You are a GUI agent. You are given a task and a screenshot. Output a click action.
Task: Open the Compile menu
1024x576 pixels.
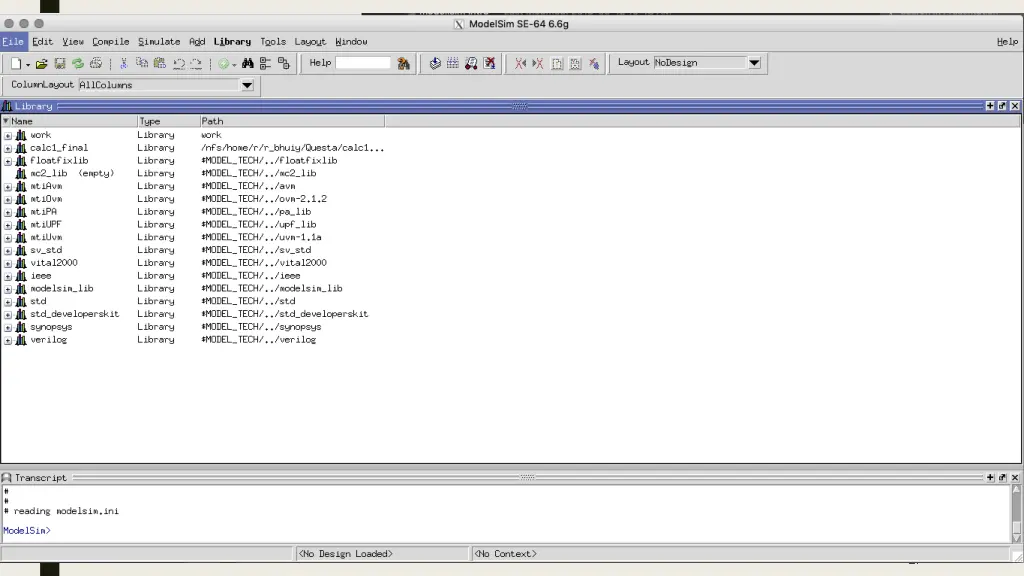pos(110,42)
